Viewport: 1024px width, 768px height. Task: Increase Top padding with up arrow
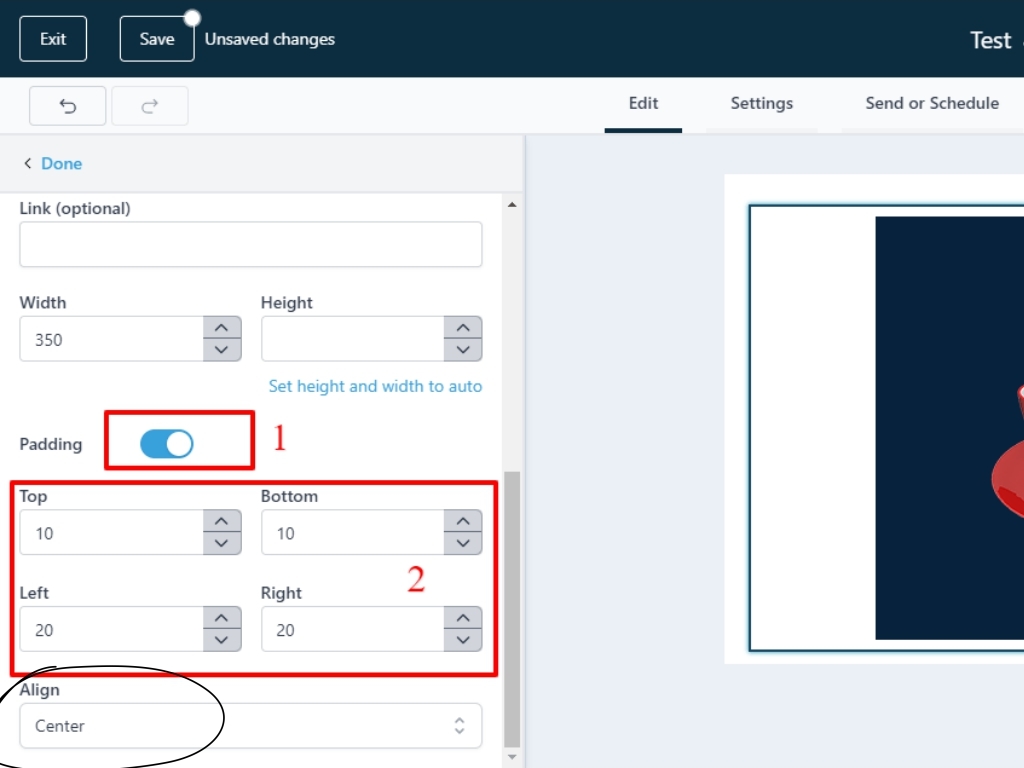tap(222, 521)
